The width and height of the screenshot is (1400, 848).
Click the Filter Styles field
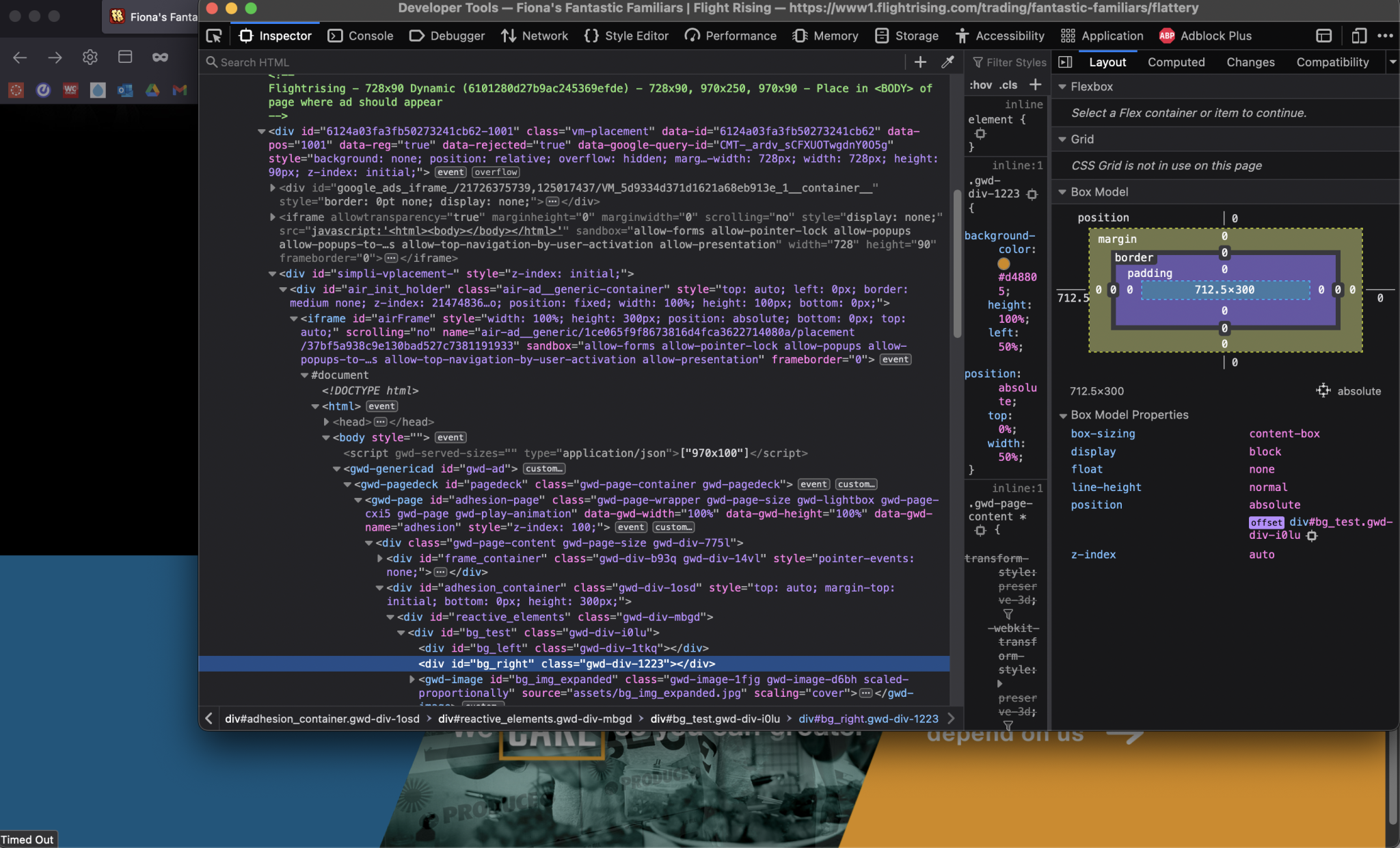(x=1009, y=62)
